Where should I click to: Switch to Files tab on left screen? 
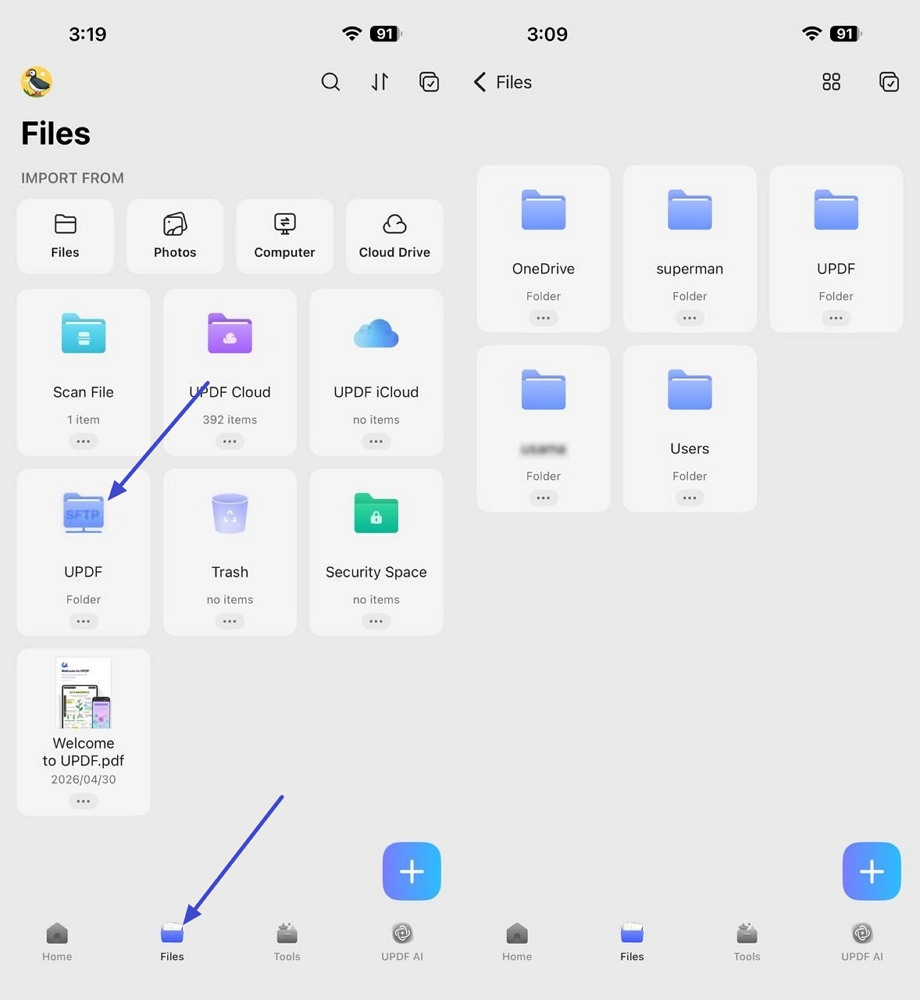click(172, 943)
